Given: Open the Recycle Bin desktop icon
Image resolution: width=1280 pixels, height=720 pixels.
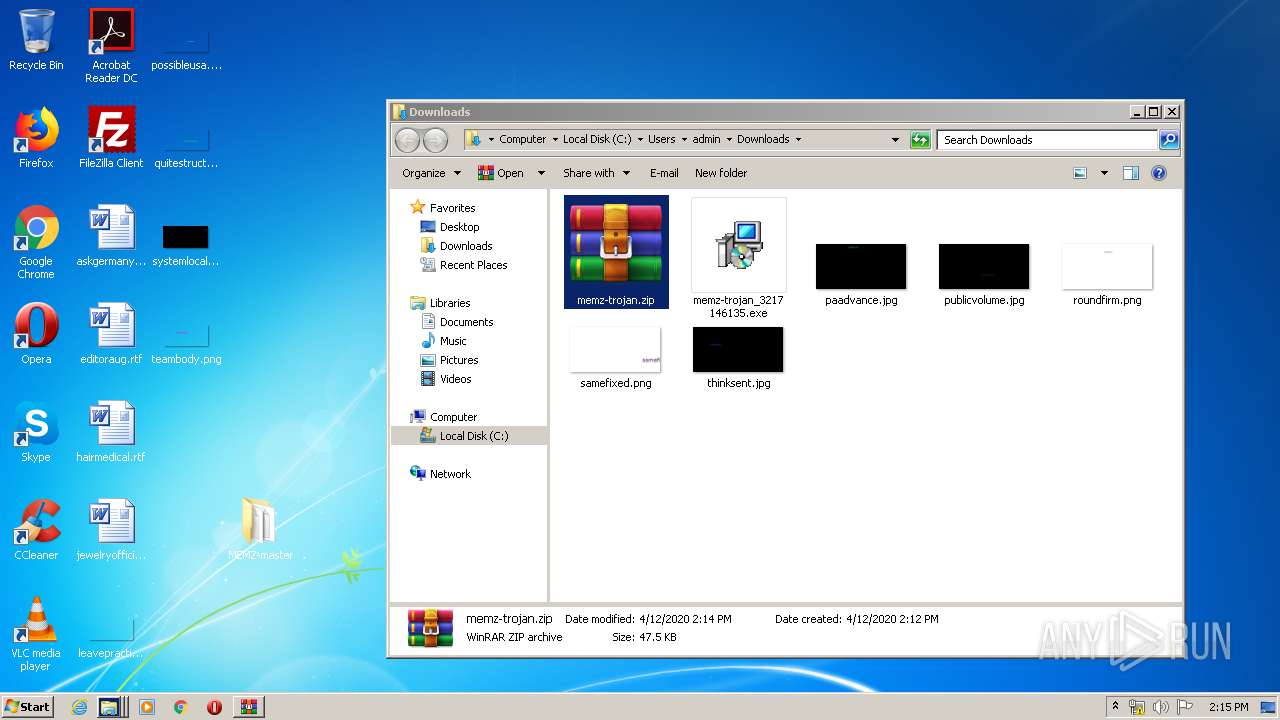Looking at the screenshot, I should 36,40.
